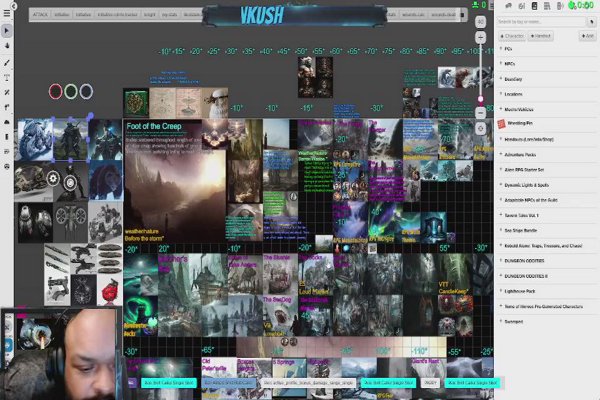Click the tool icon below the Text tool
This screenshot has height=400, width=600.
point(7,93)
